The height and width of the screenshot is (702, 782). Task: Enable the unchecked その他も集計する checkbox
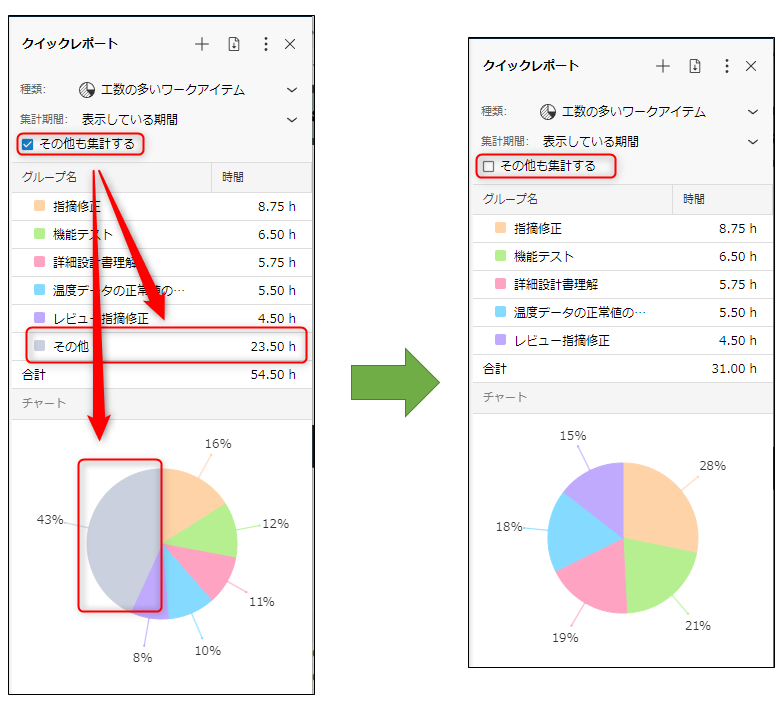click(x=489, y=166)
